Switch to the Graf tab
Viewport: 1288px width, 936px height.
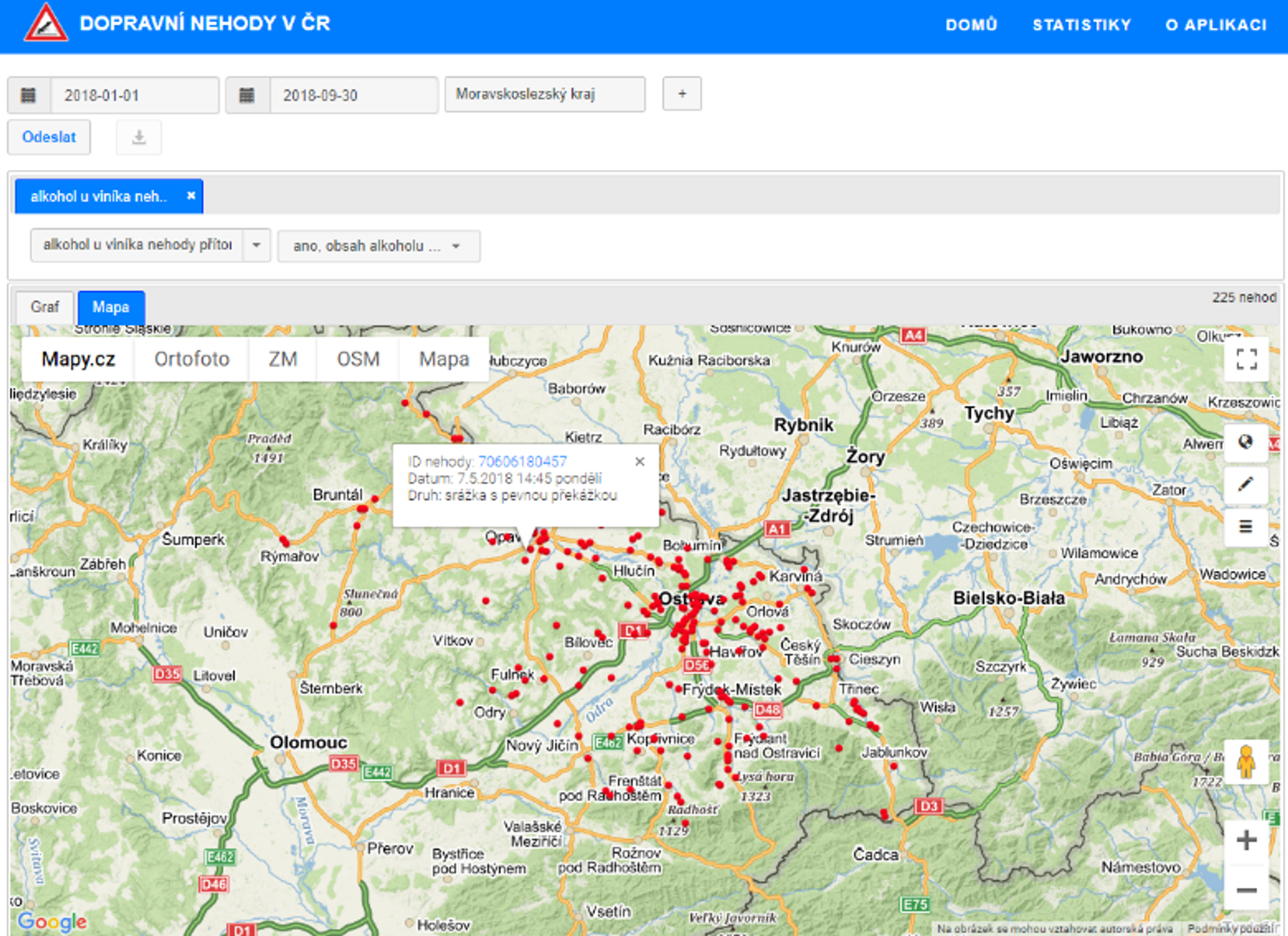click(45, 307)
